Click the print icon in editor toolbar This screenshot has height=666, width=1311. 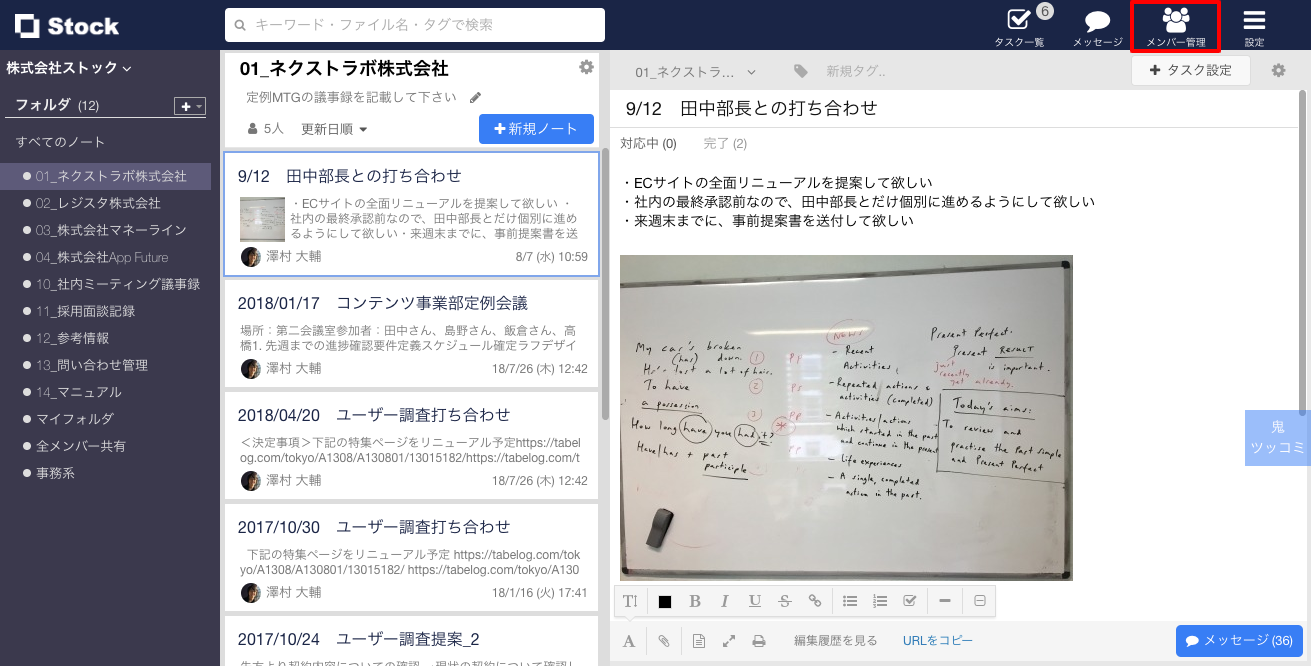coord(759,640)
